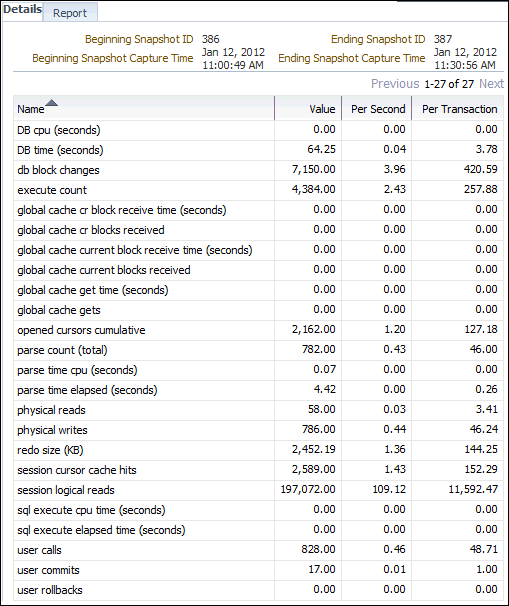Click per-transaction value 257.88

pos(481,189)
